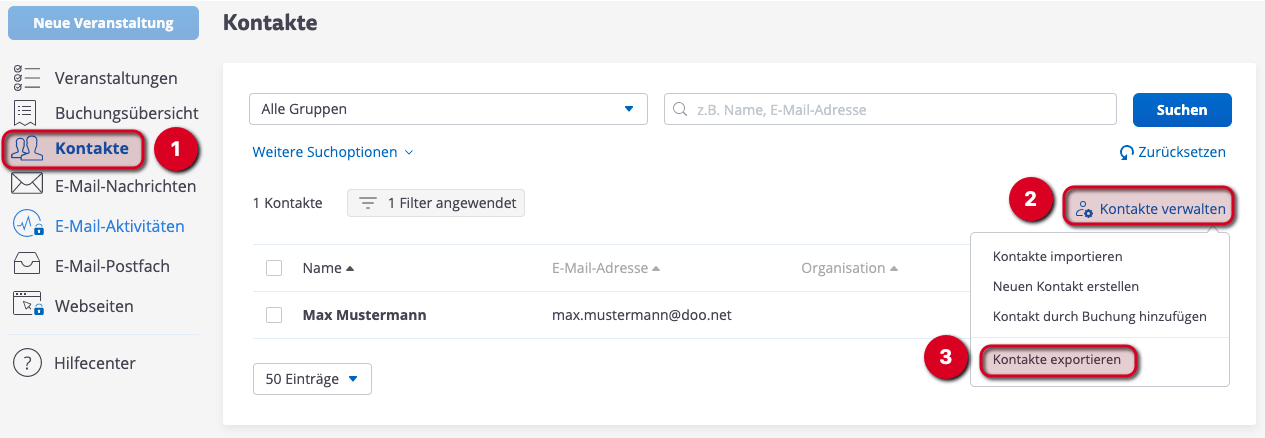Click the Webseiten browser icon
This screenshot has width=1265, height=438.
click(x=27, y=306)
